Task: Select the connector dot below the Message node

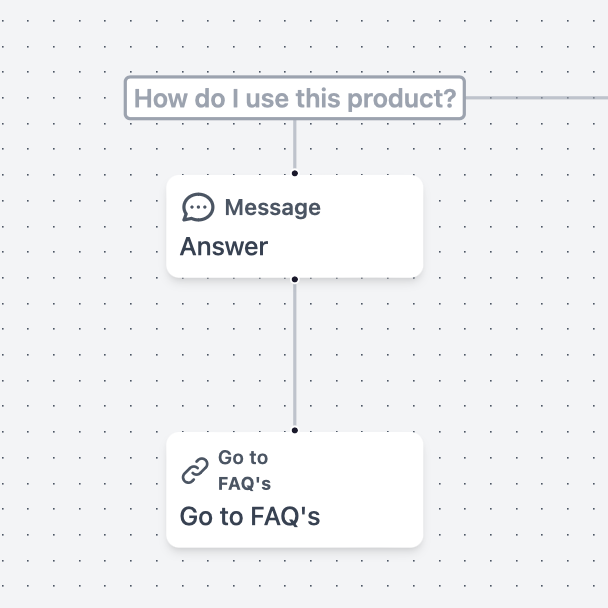Action: point(295,279)
